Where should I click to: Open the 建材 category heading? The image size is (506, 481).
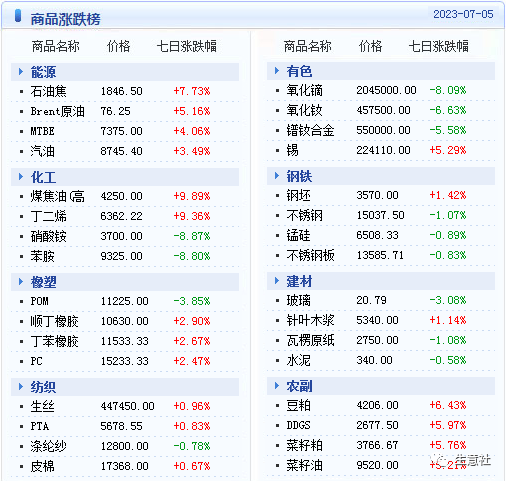(299, 281)
